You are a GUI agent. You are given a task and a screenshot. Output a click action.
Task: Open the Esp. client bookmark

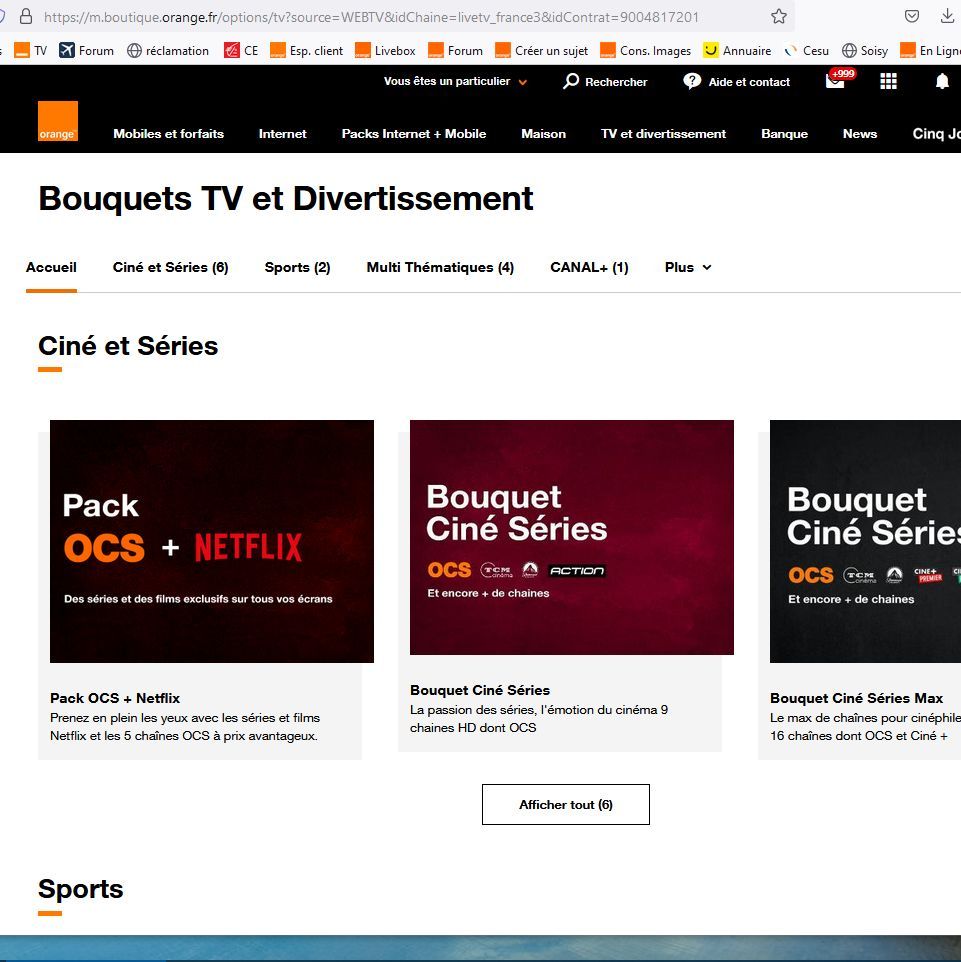click(x=307, y=50)
